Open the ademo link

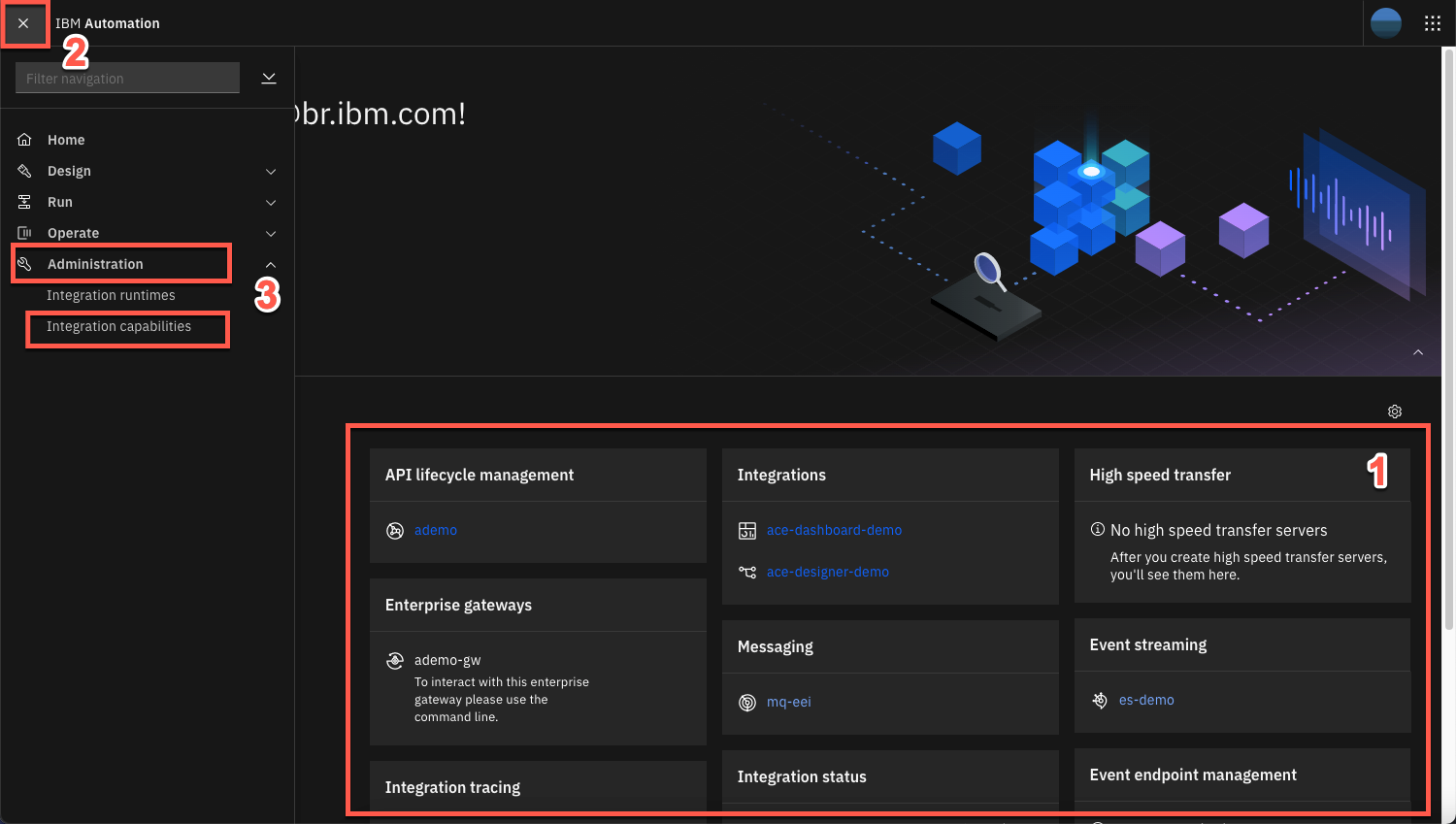[x=436, y=530]
